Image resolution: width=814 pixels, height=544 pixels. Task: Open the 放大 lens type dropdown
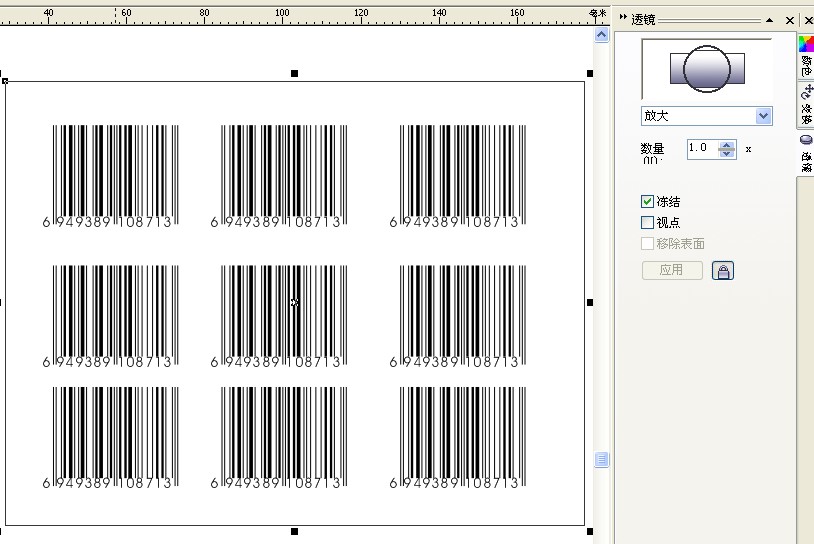click(764, 116)
